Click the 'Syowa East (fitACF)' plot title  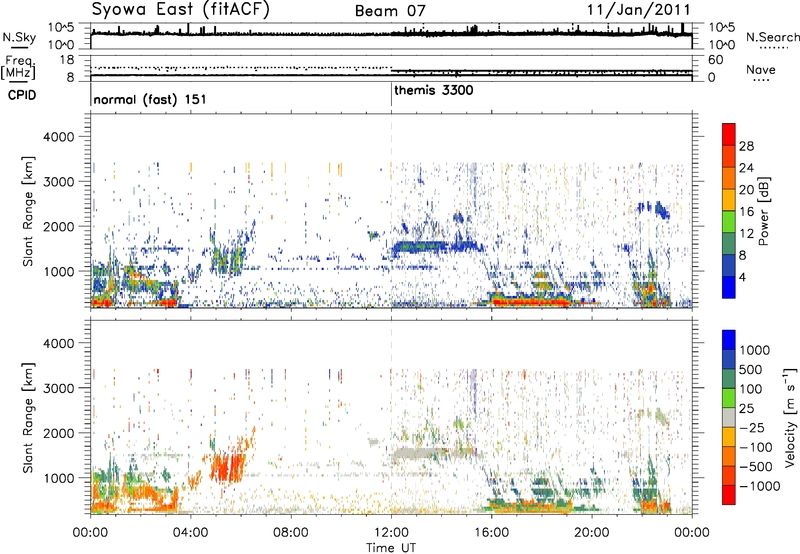click(180, 9)
